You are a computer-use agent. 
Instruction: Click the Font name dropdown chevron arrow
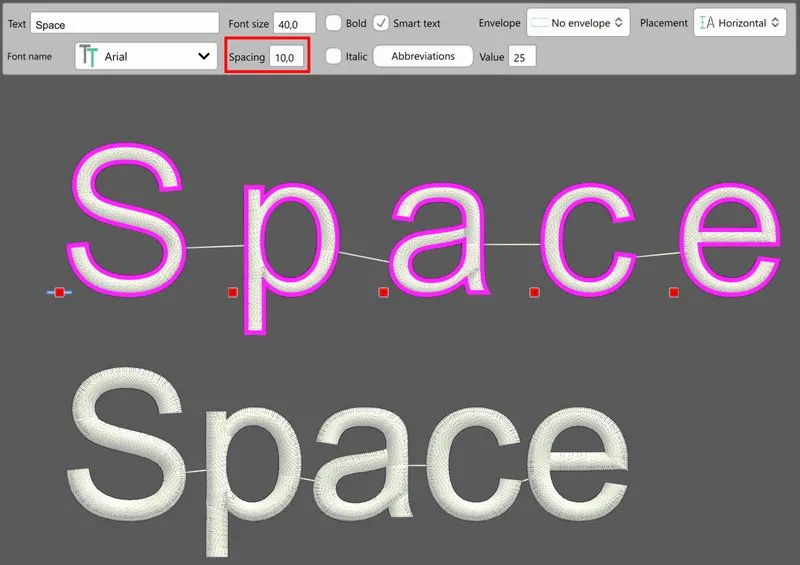204,56
